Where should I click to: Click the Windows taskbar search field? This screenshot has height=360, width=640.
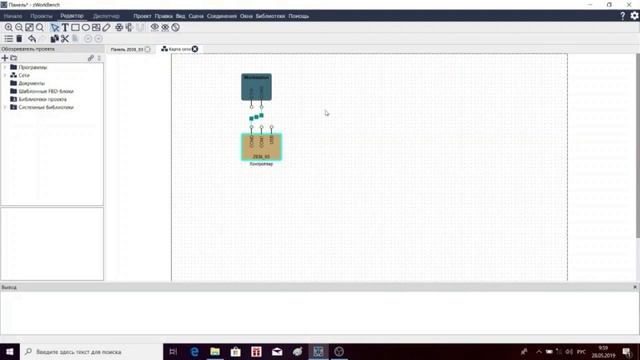91,351
